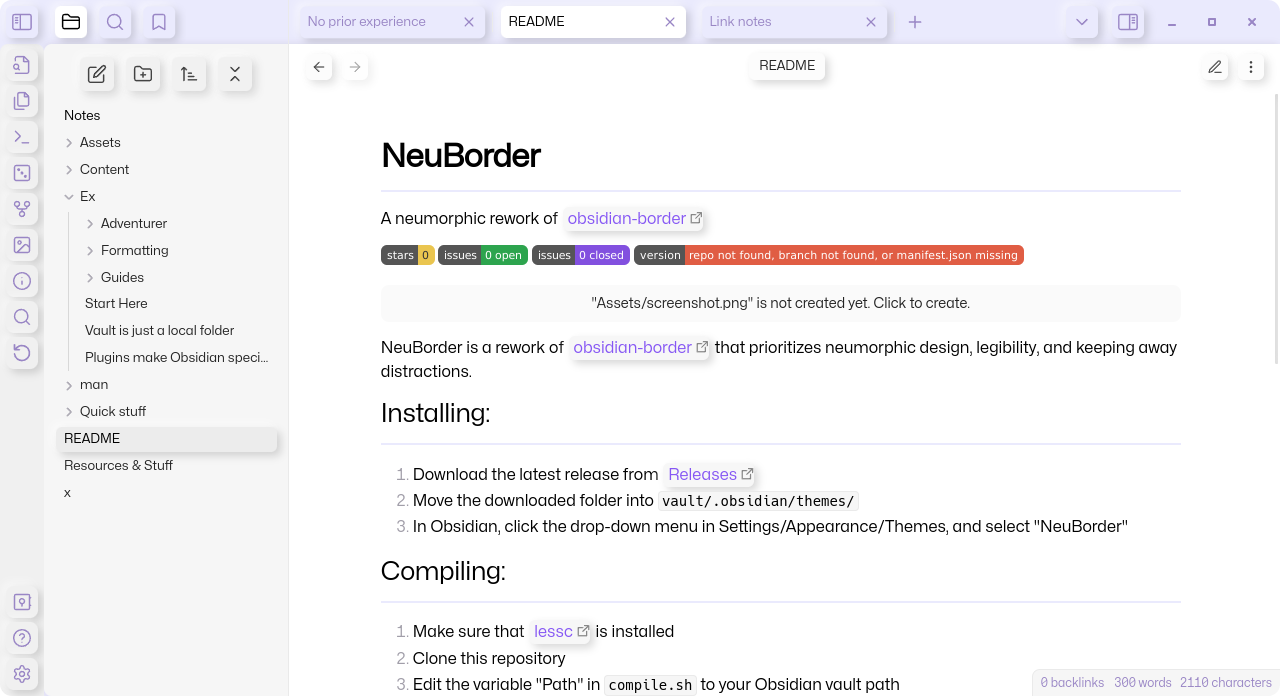
Task: Collapse the left sidebar
Action: tap(22, 21)
